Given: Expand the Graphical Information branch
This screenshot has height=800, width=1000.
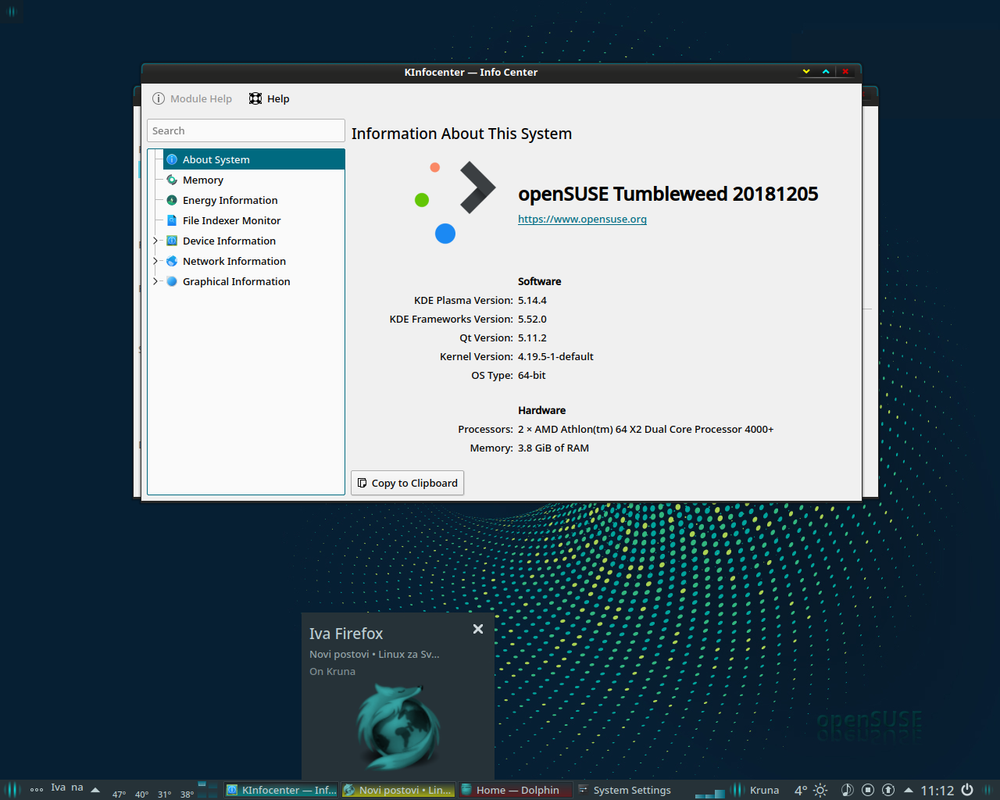Looking at the screenshot, I should [155, 281].
